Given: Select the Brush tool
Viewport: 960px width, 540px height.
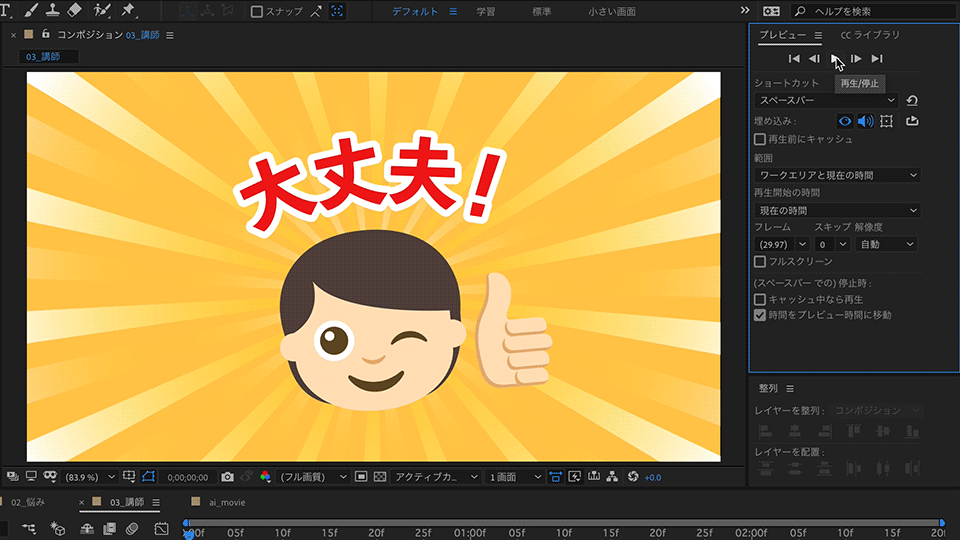Looking at the screenshot, I should click(x=30, y=10).
